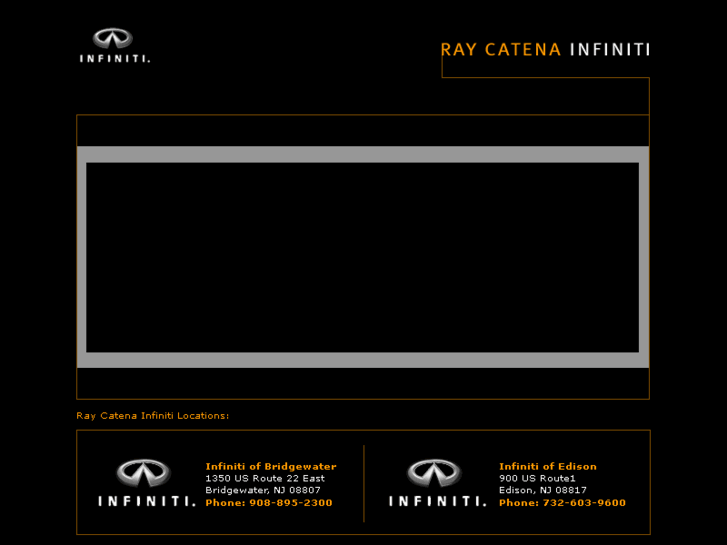Click the Infiniti logo in the page header

(115, 45)
